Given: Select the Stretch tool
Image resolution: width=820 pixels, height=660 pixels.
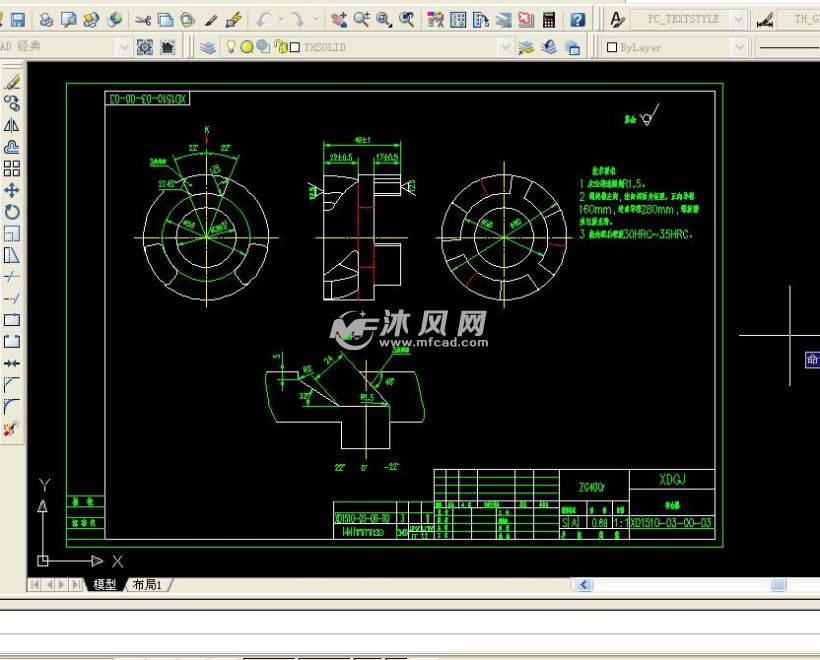Looking at the screenshot, I should point(12,255).
